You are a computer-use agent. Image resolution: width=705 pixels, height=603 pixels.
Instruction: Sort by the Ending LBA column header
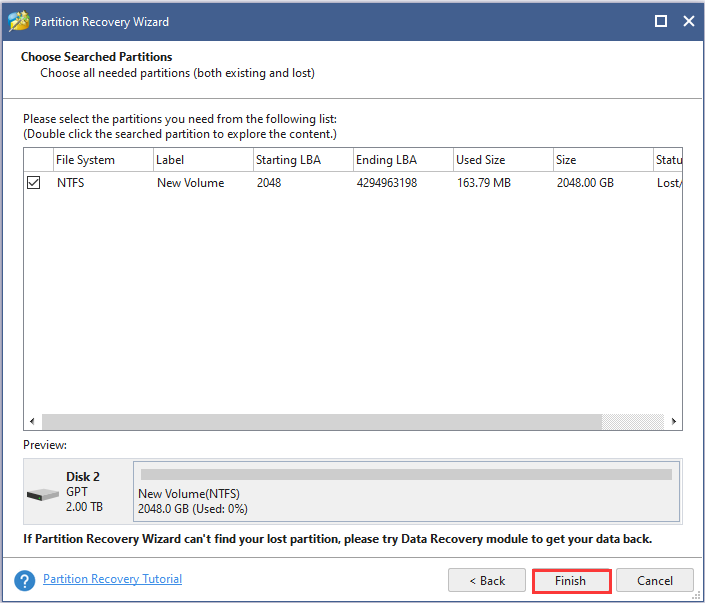[x=403, y=160]
